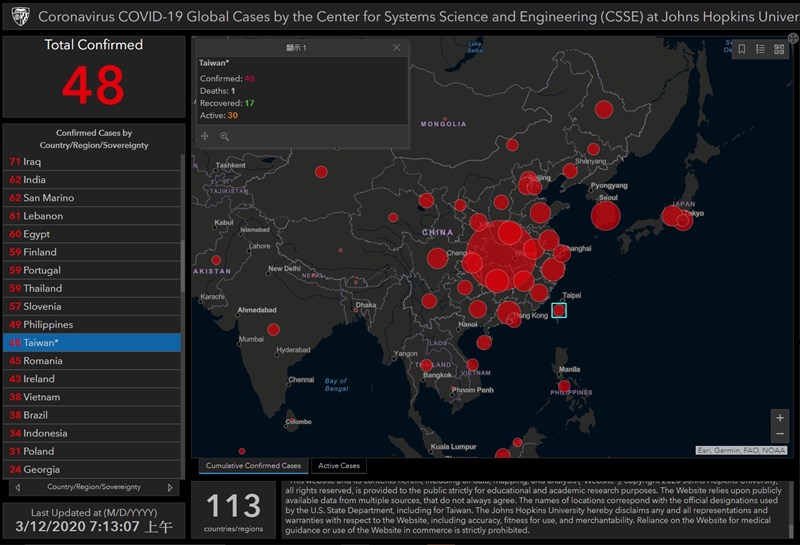Select Indonesia in the country list
The image size is (800, 545).
pyautogui.click(x=92, y=433)
